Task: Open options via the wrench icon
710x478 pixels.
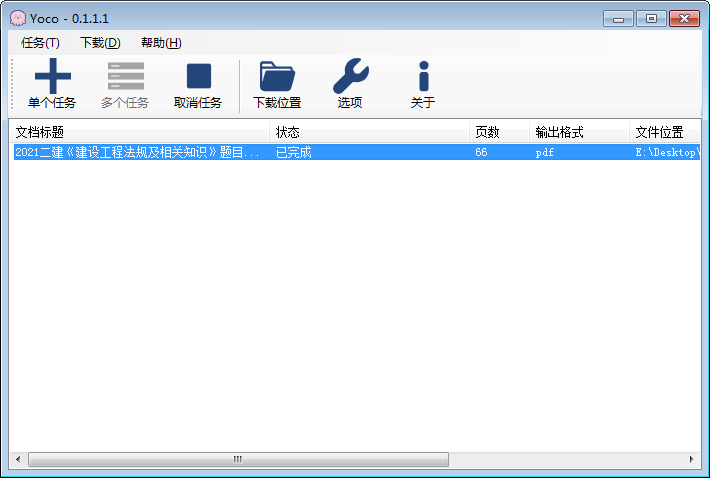Action: (350, 76)
